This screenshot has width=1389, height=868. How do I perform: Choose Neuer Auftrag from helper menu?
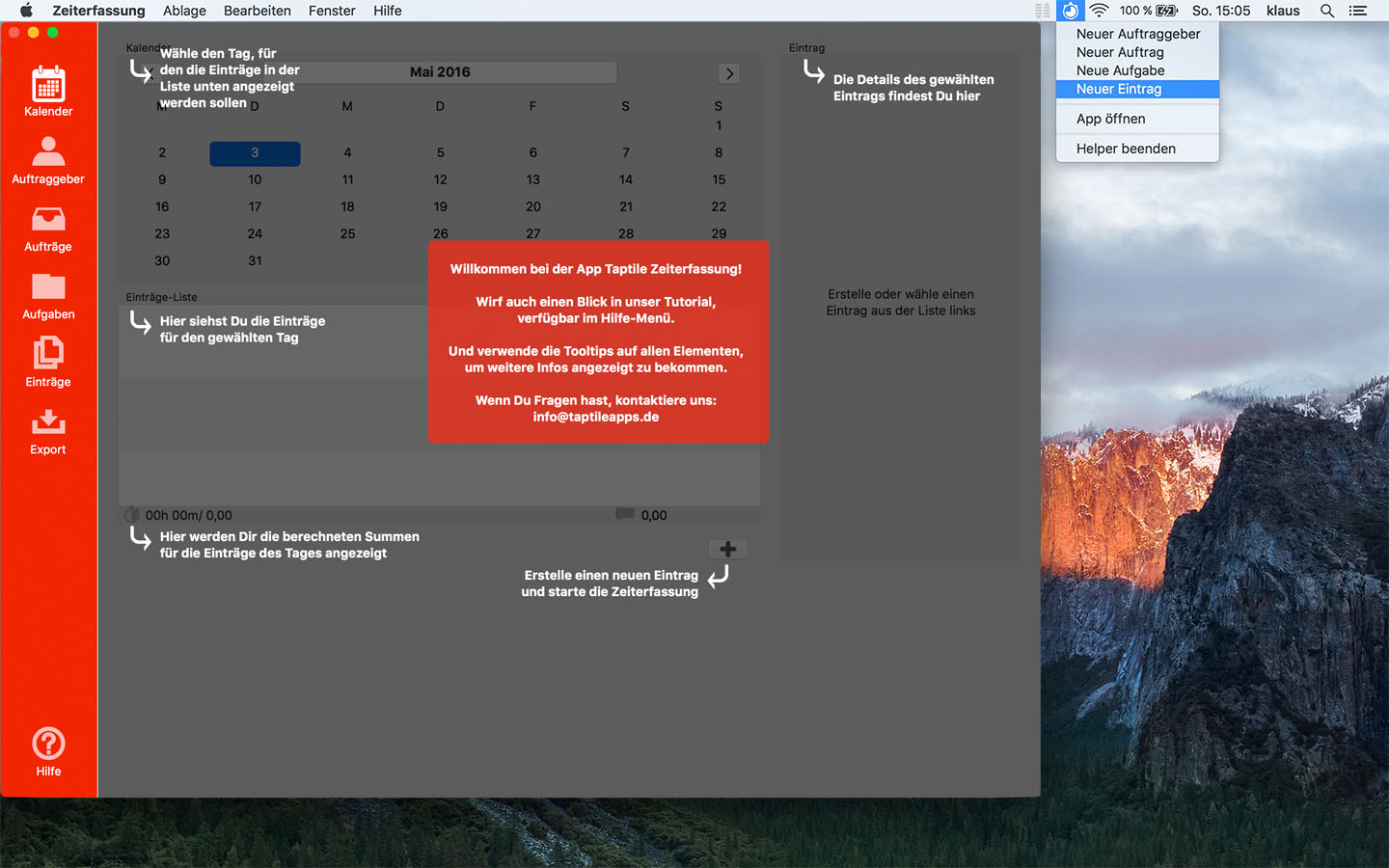[1138, 52]
